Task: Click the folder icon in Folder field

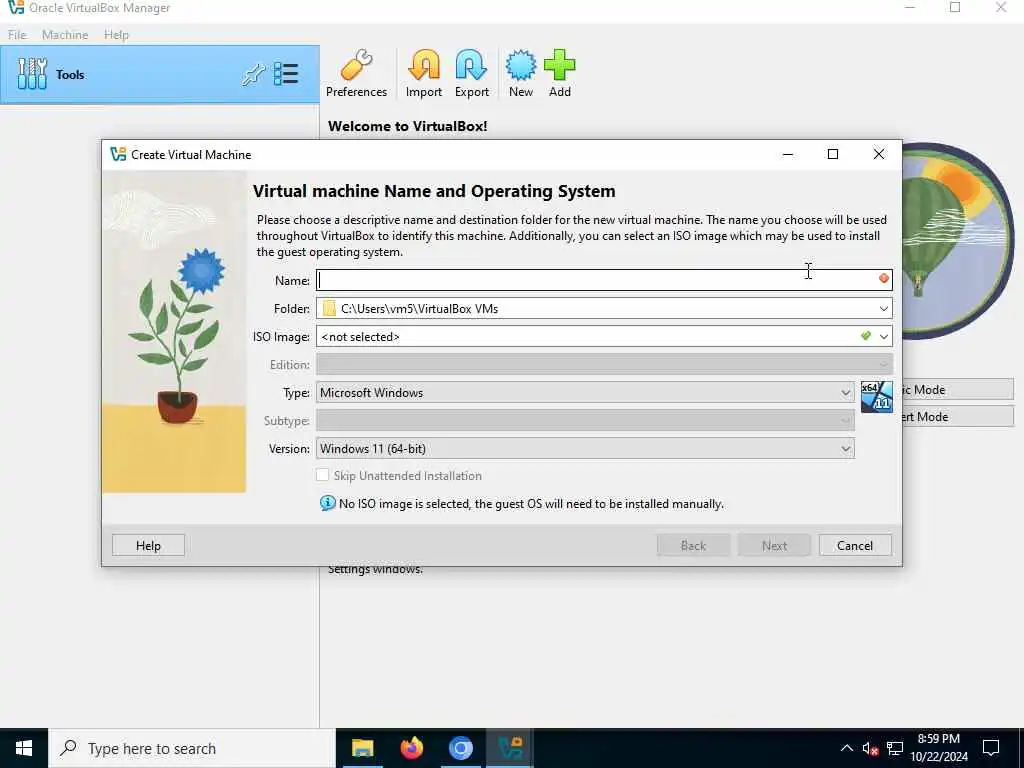Action: pyautogui.click(x=329, y=308)
